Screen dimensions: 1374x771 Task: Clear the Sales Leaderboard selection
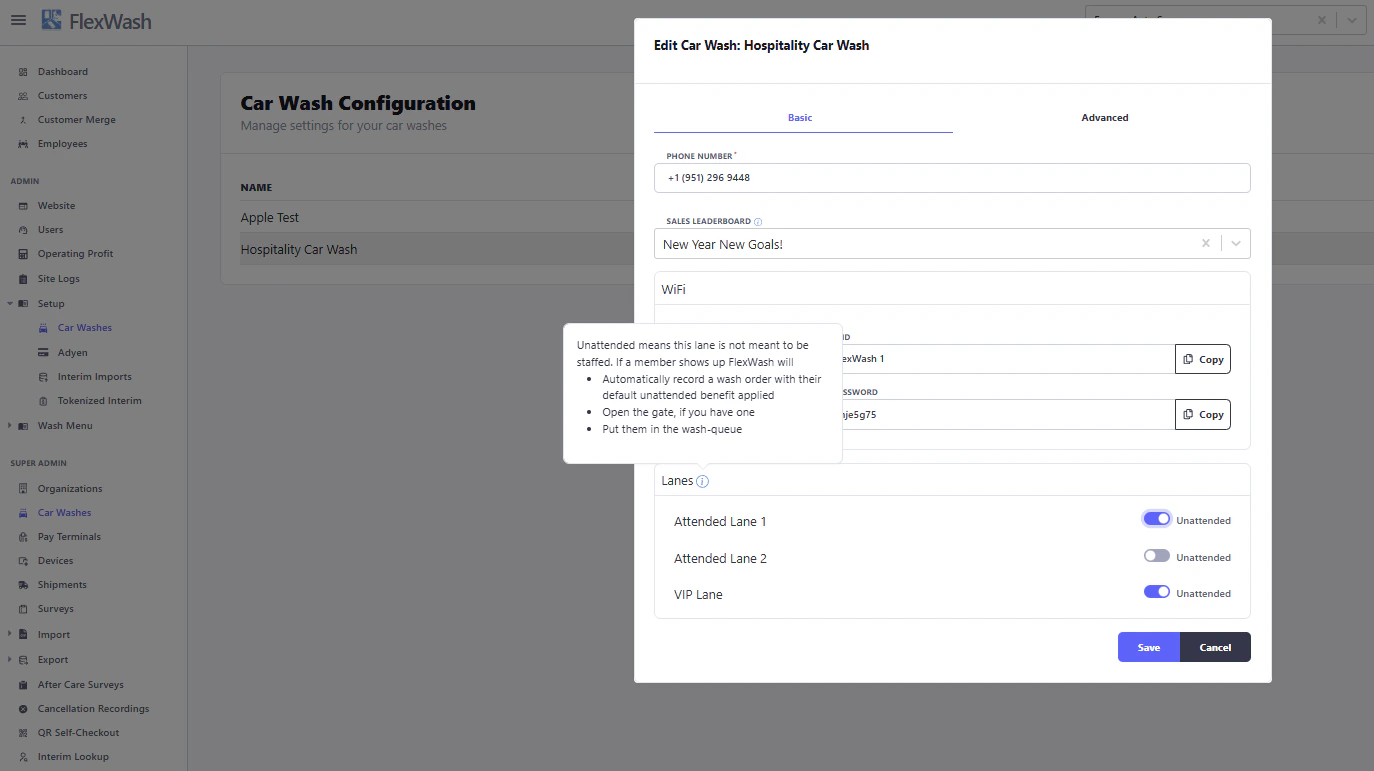click(x=1206, y=244)
